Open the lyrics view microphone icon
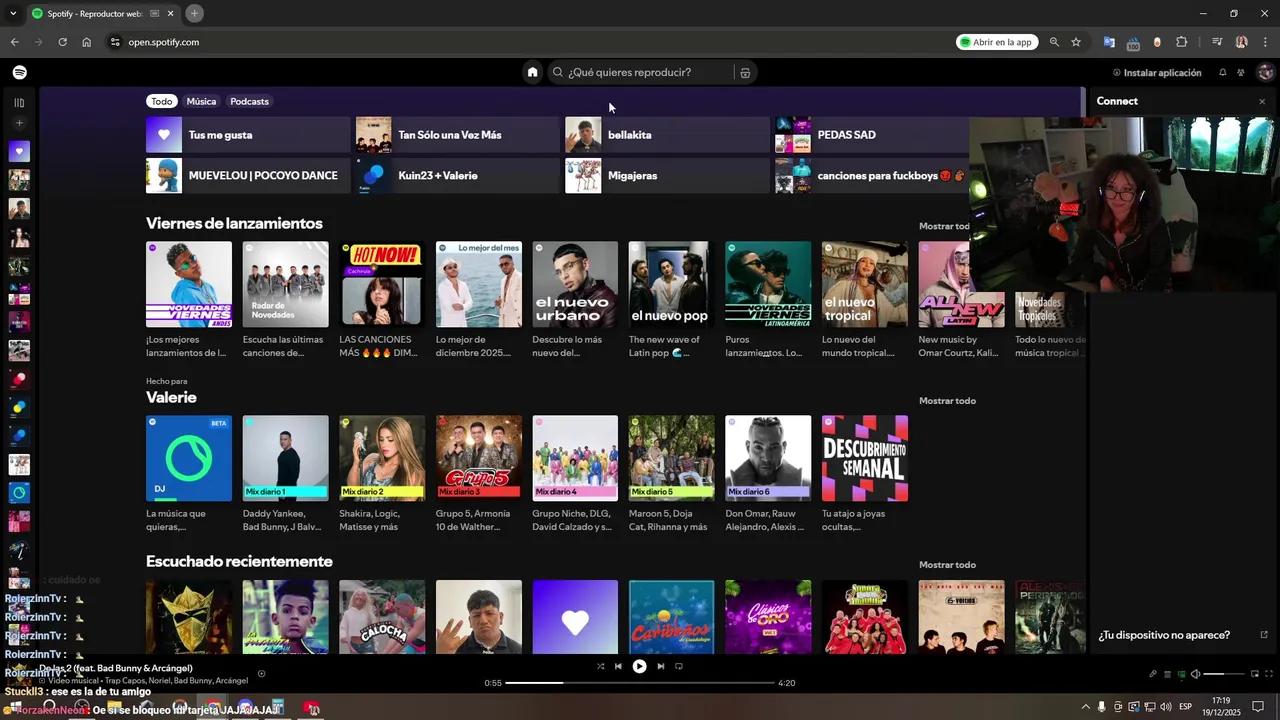Screen dimensions: 1280x720 pyautogui.click(x=1153, y=674)
